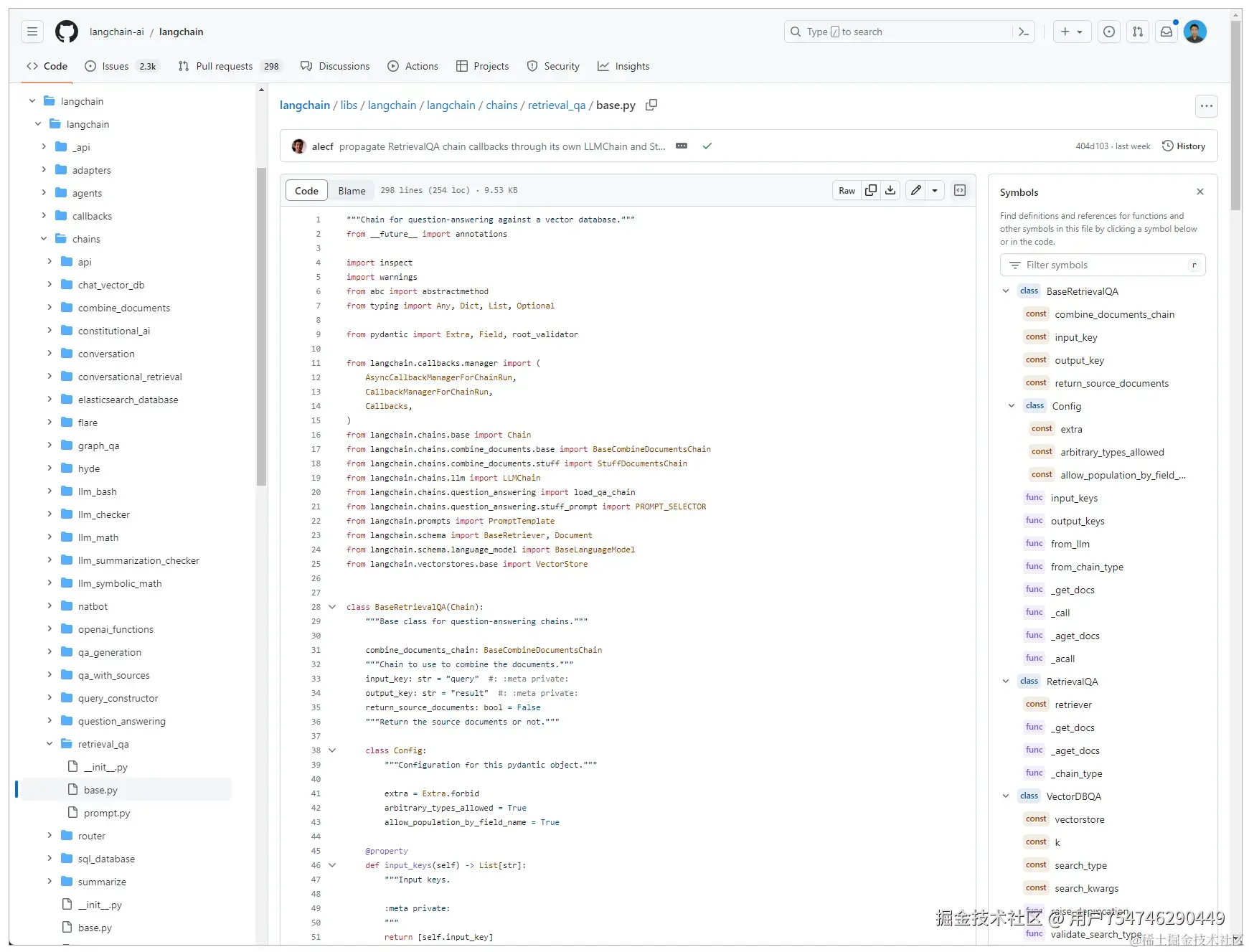Open the create new plus menu
This screenshot has height=952, width=1249.
tap(1072, 32)
